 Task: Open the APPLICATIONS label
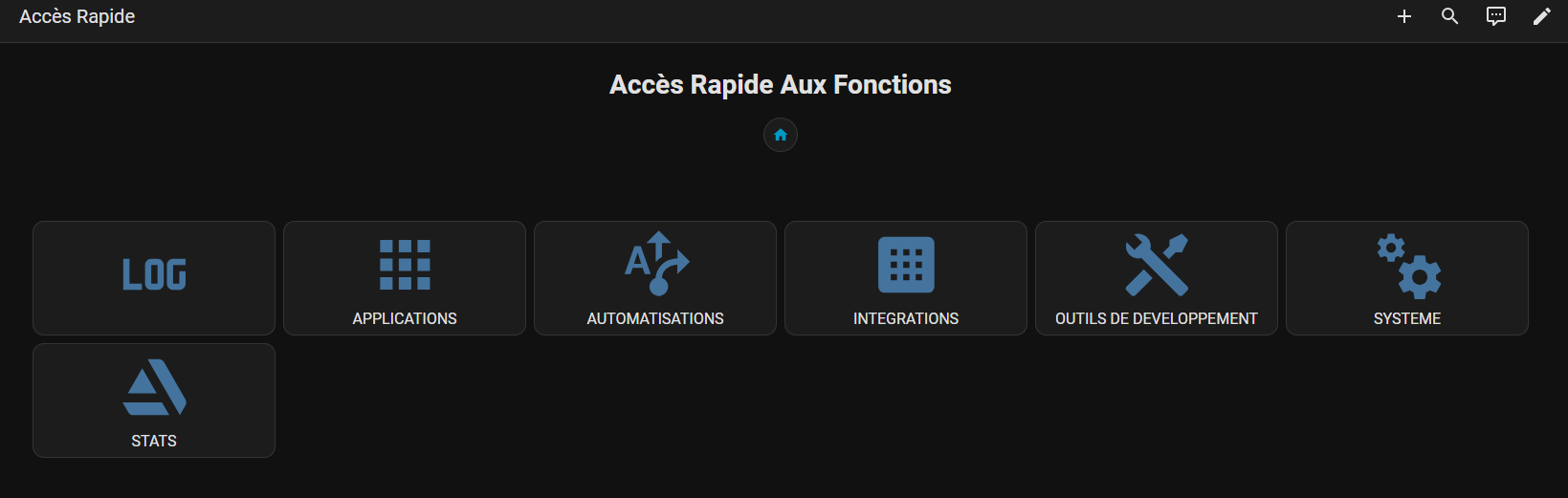point(405,318)
